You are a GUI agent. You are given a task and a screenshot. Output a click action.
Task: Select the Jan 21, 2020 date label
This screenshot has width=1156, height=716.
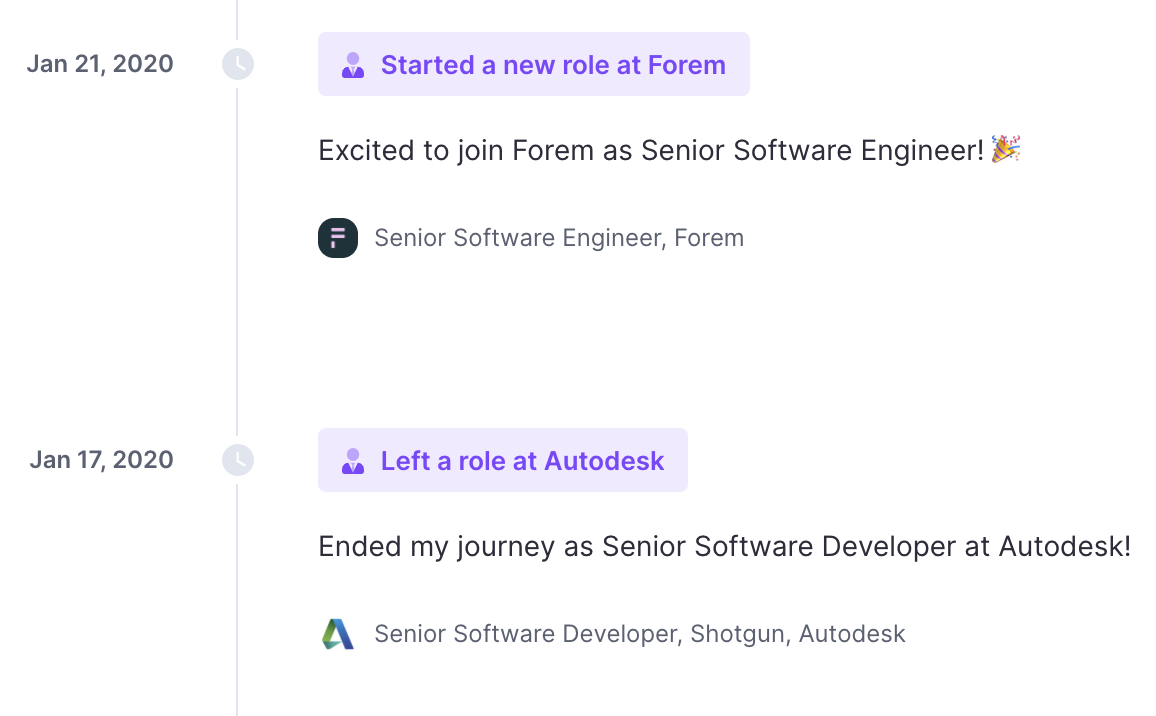click(x=99, y=63)
